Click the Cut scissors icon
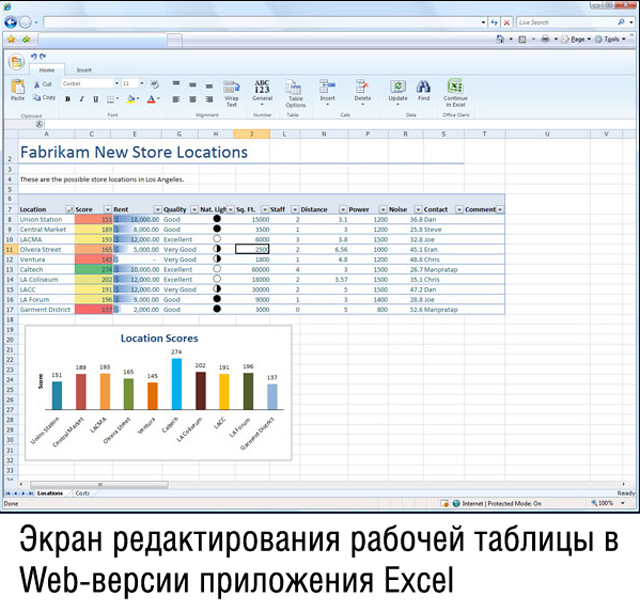The width and height of the screenshot is (640, 612). pos(37,84)
